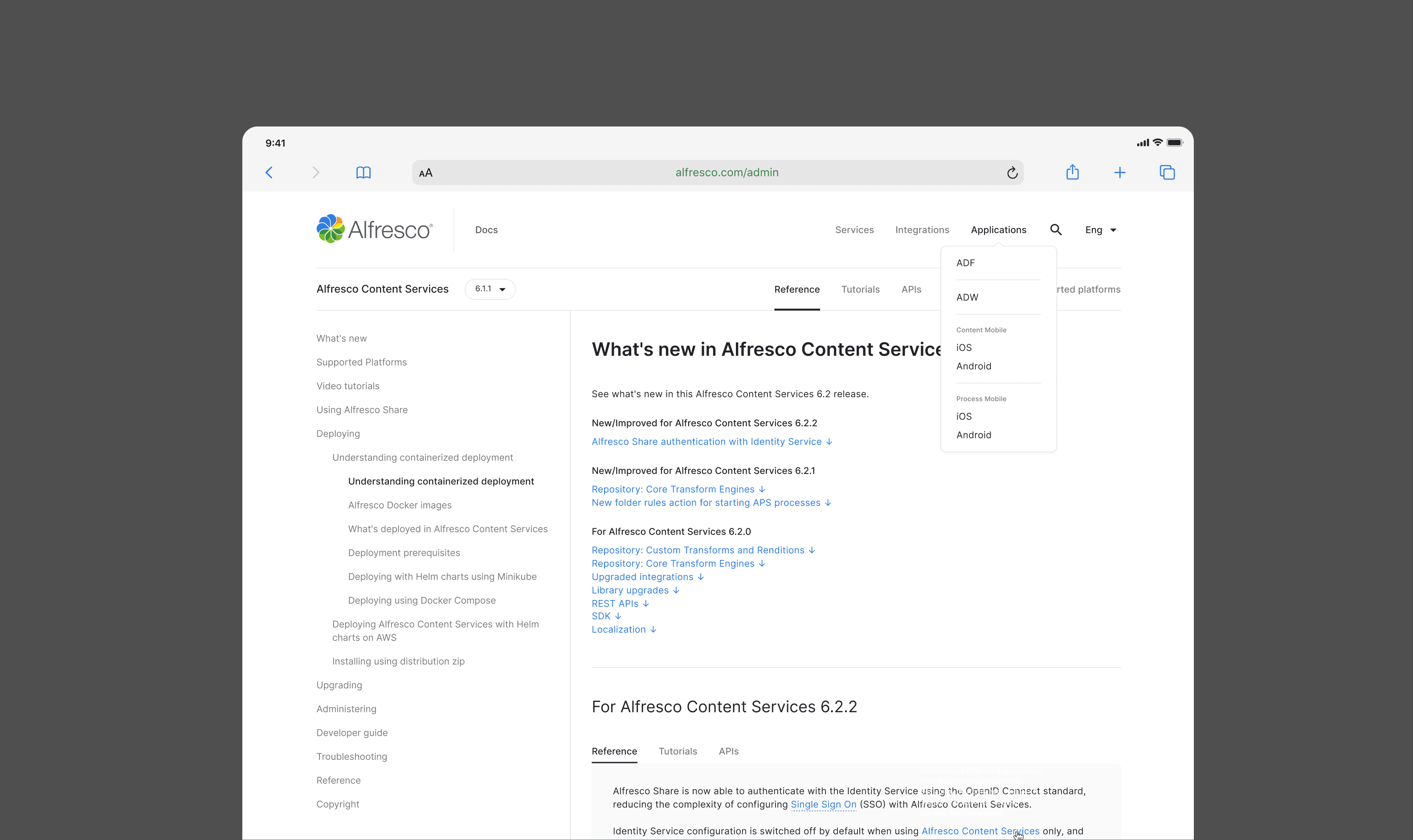This screenshot has height=840, width=1413.
Task: Open Library upgrades anchor link
Action: [635, 591]
